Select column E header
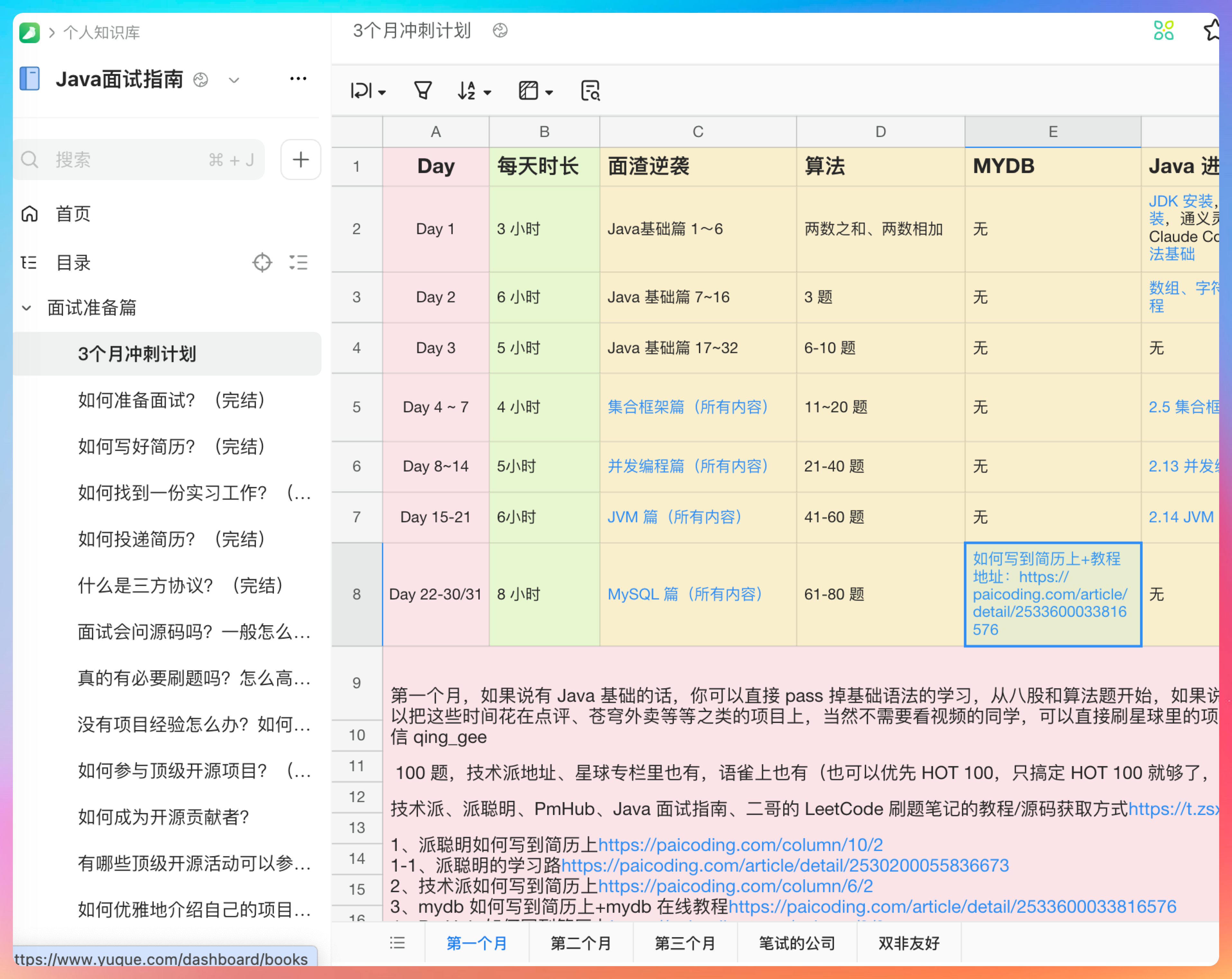Image resolution: width=1232 pixels, height=979 pixels. tap(1052, 132)
